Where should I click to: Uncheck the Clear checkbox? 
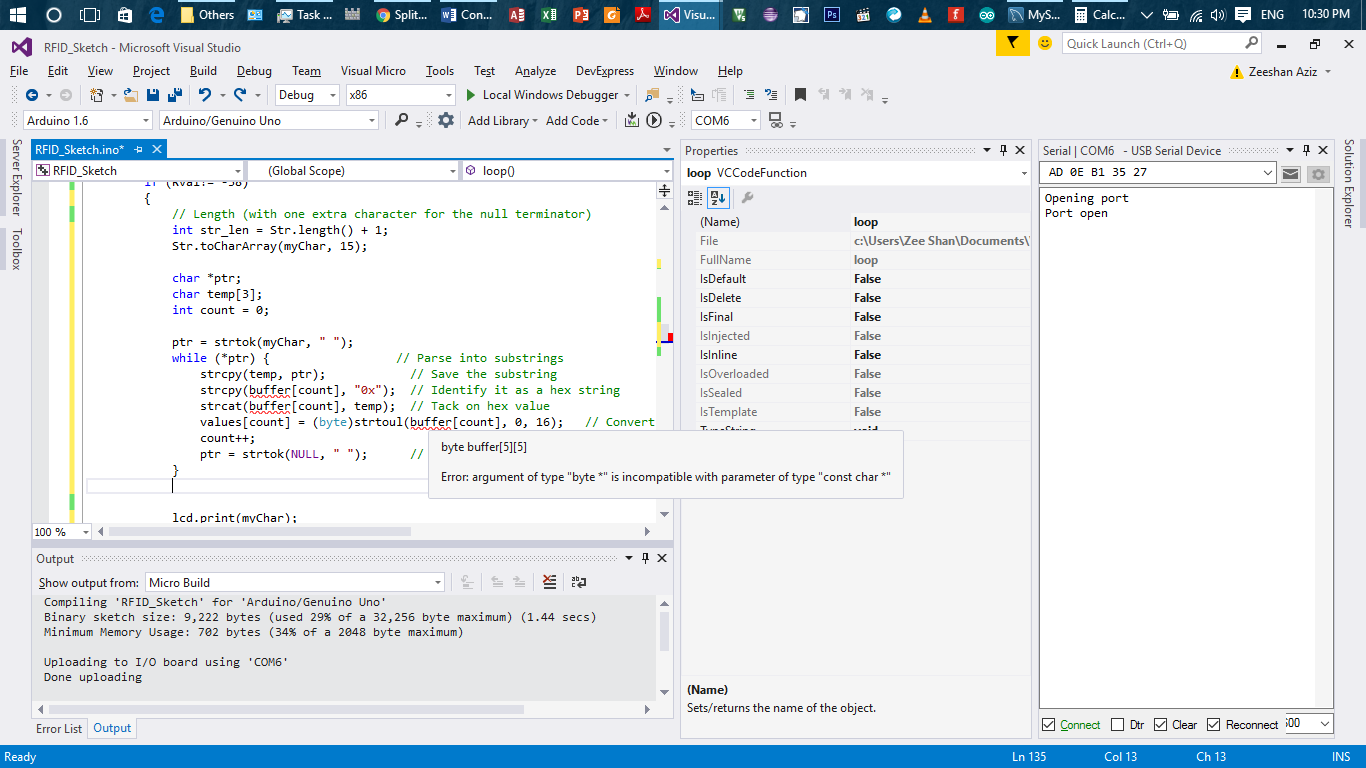point(1161,724)
